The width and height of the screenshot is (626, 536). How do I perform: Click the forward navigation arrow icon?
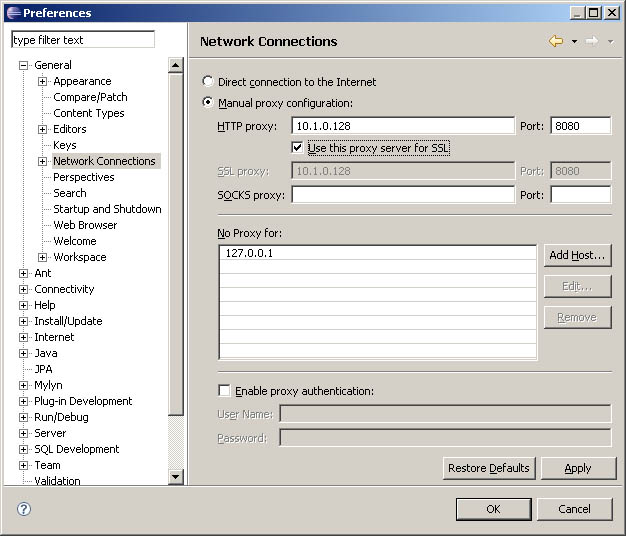[x=591, y=41]
